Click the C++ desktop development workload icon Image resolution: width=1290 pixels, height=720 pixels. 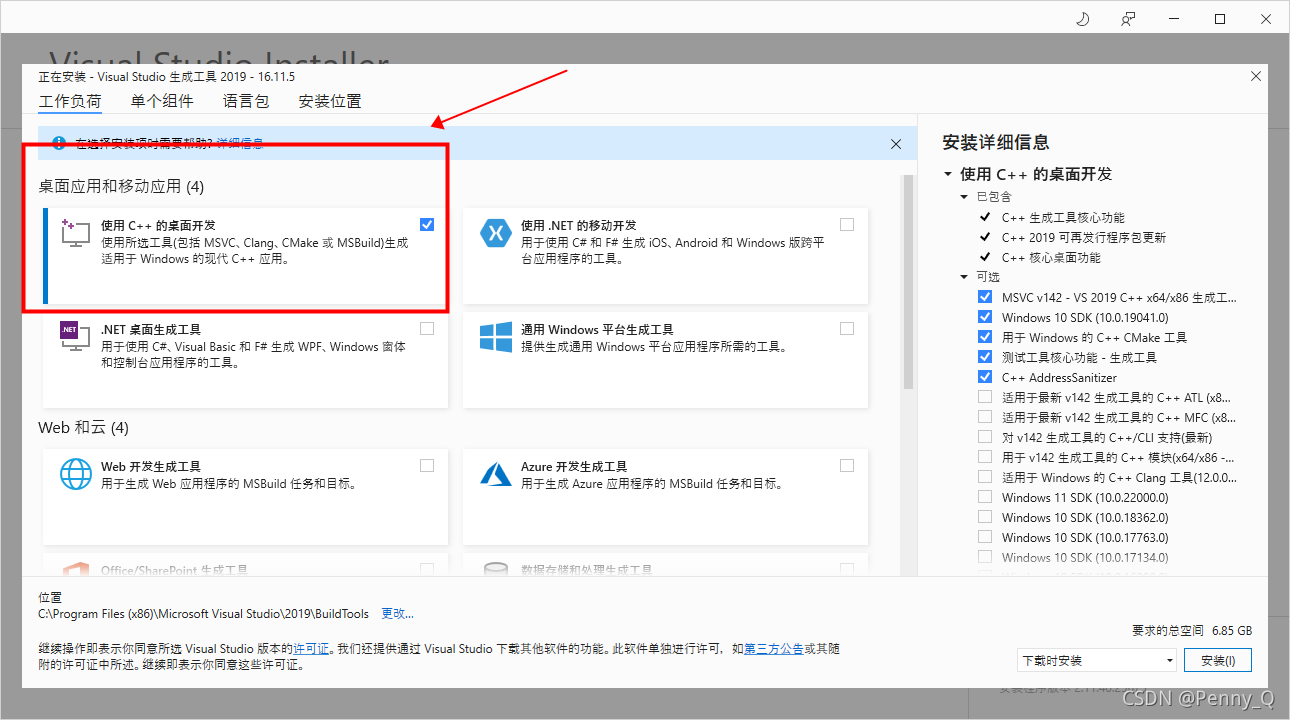point(76,233)
